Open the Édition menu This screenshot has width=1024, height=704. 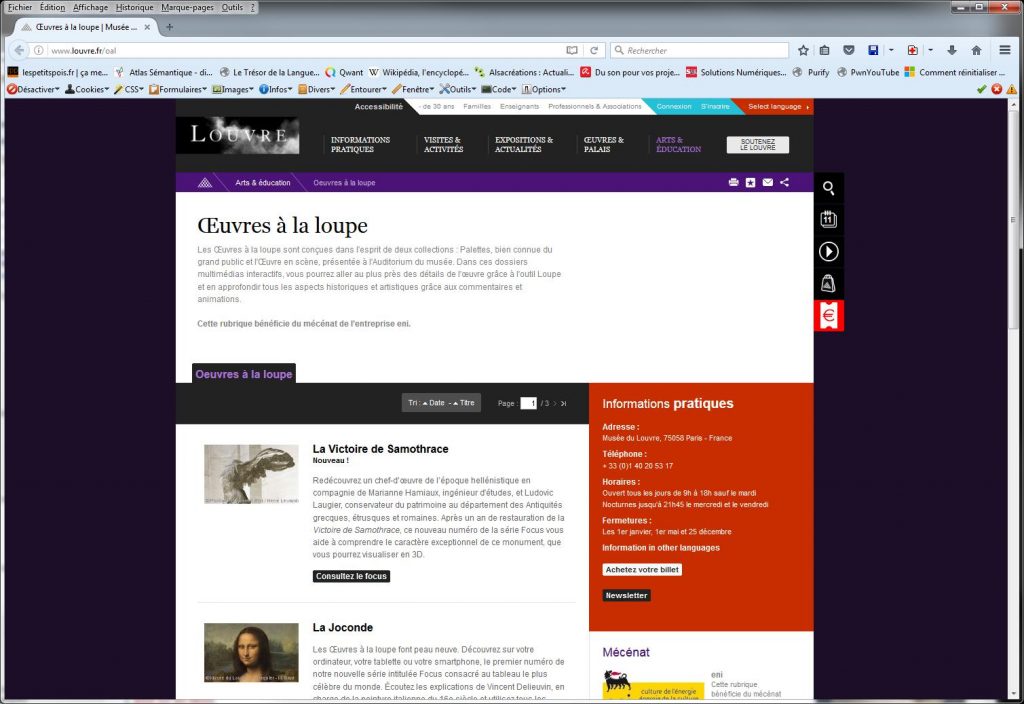click(52, 7)
